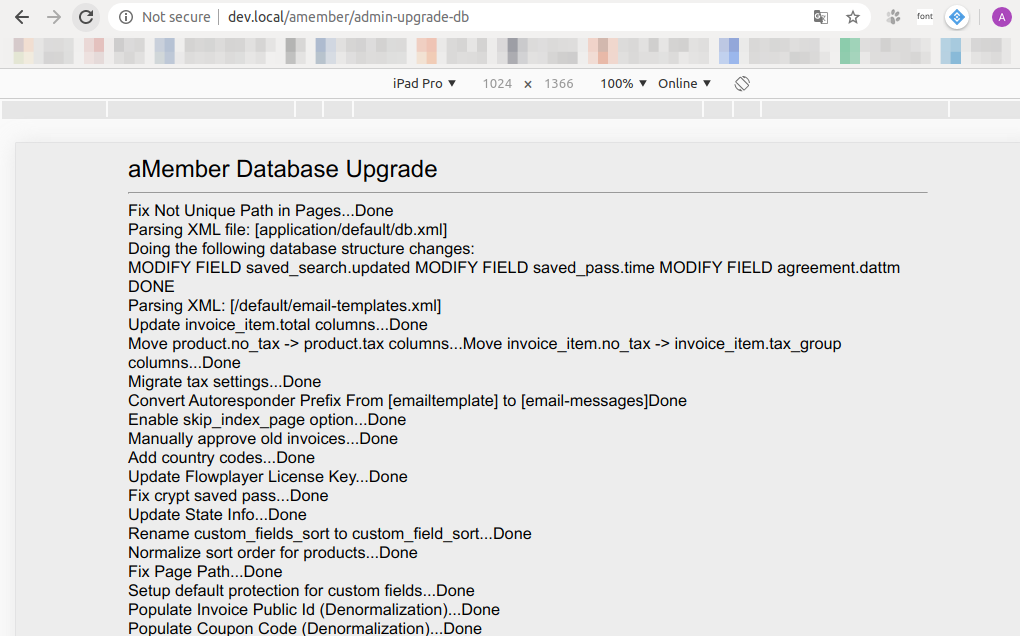Open the profile avatar labeled A

click(x=1001, y=17)
